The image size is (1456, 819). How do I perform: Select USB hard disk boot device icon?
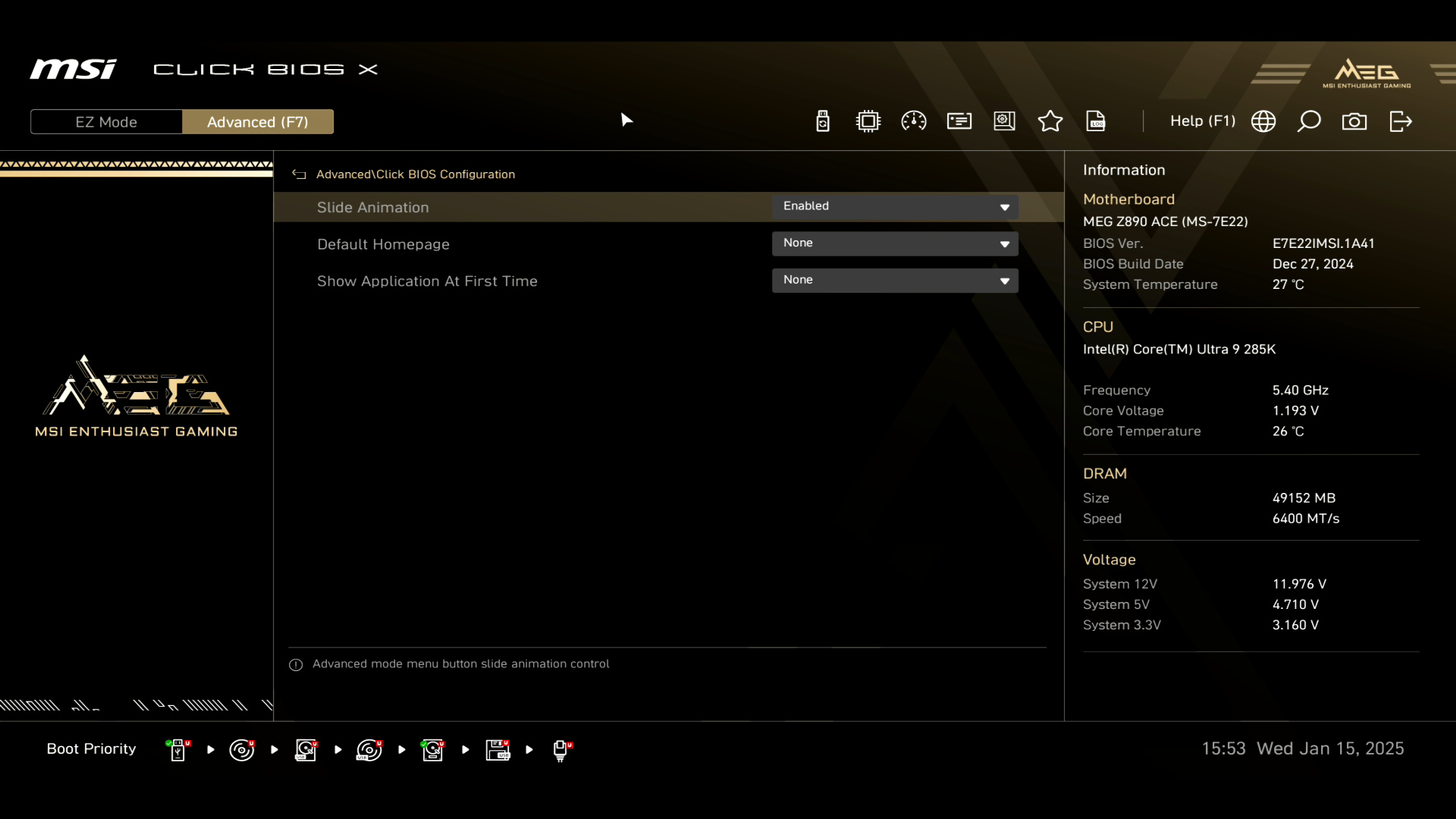(306, 750)
